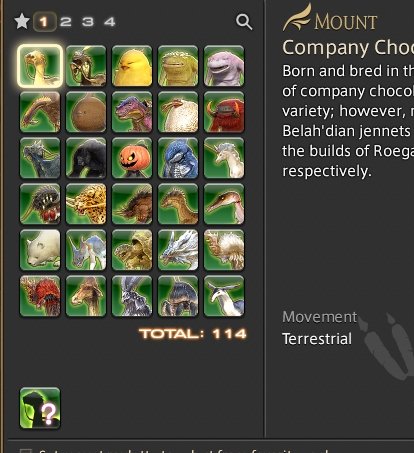Viewport: 414px width, 453px height.
Task: Switch to mount page 2
Action: pos(66,22)
